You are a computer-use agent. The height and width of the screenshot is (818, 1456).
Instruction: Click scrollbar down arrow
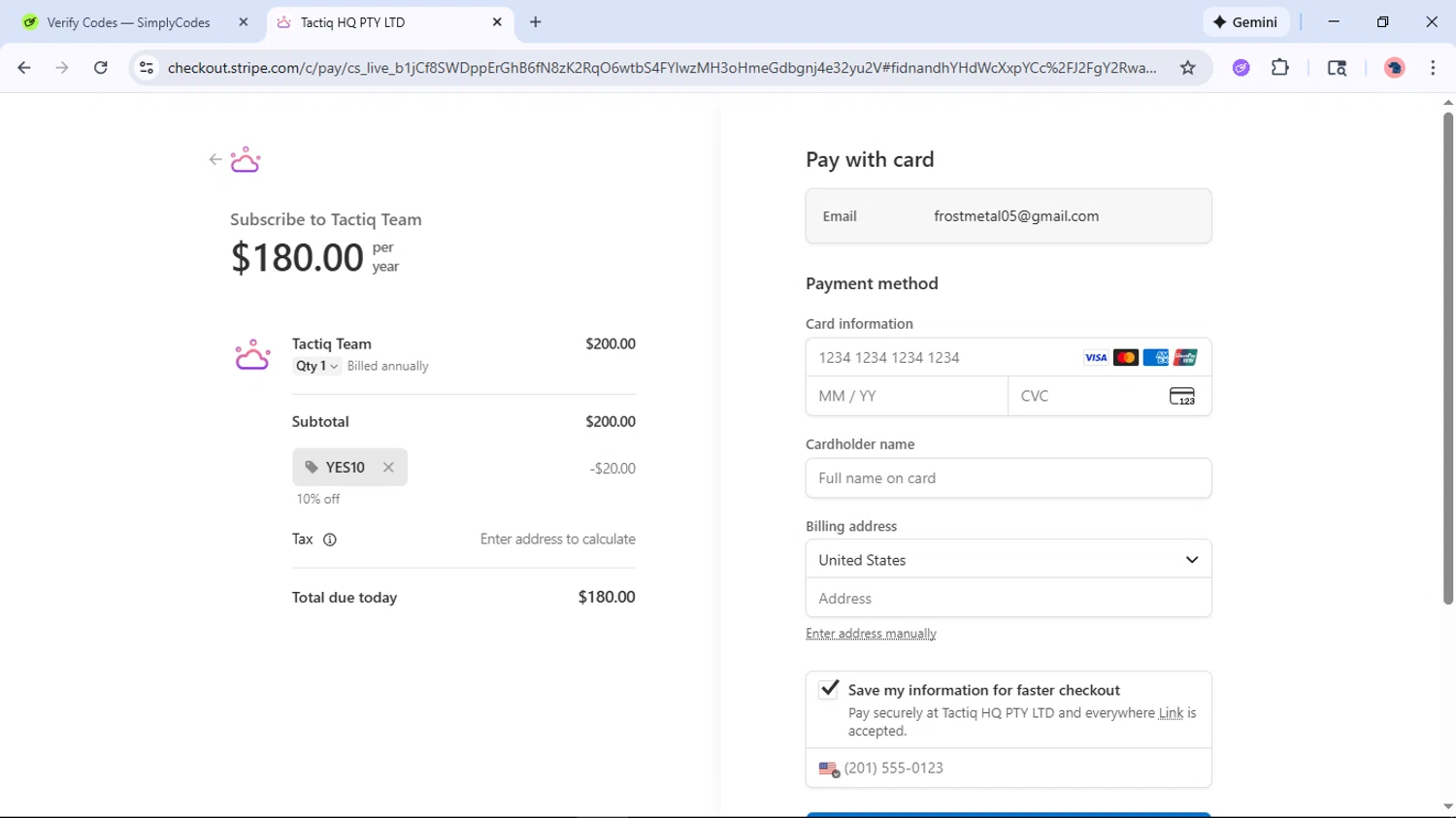pos(1448,807)
